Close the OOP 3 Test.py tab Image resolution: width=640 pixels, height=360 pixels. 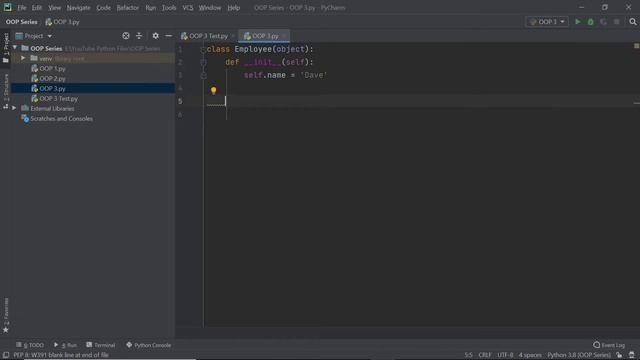(x=233, y=36)
